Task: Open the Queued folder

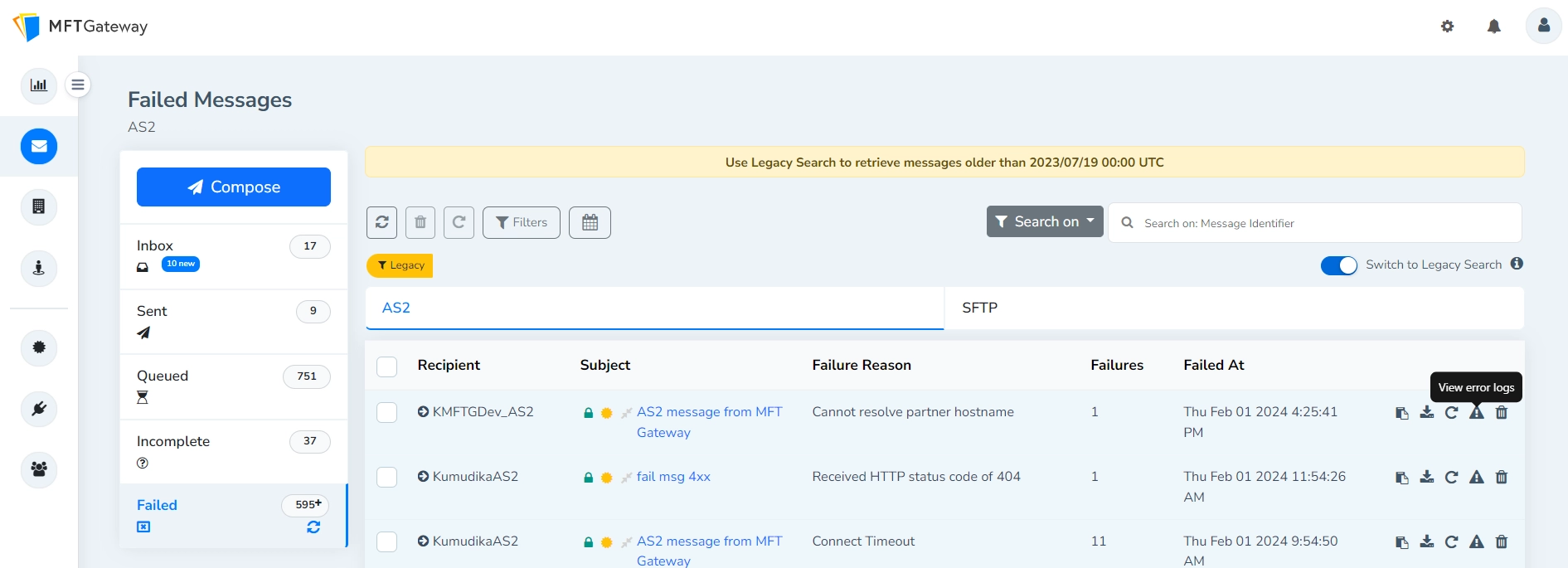Action: [234, 386]
